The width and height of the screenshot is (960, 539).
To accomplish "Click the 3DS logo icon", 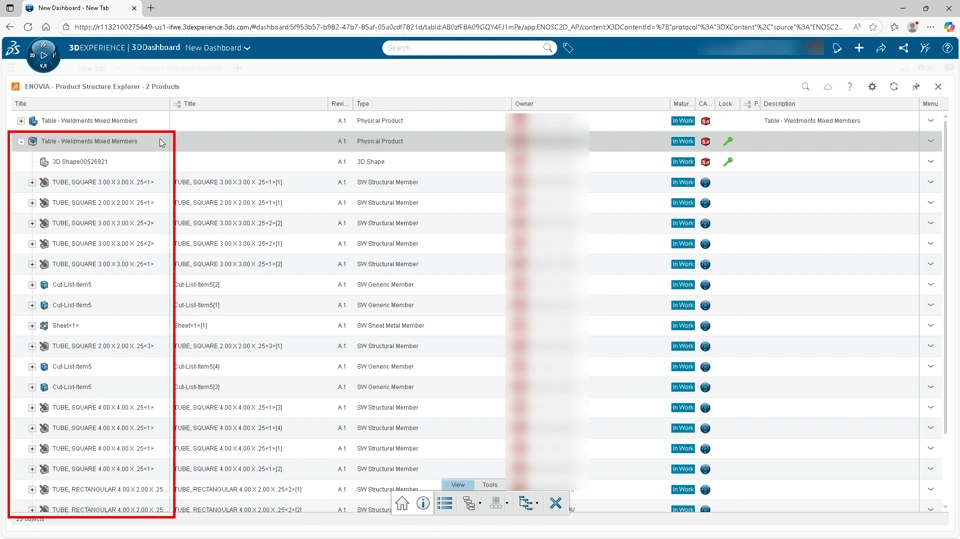I will 13,48.
